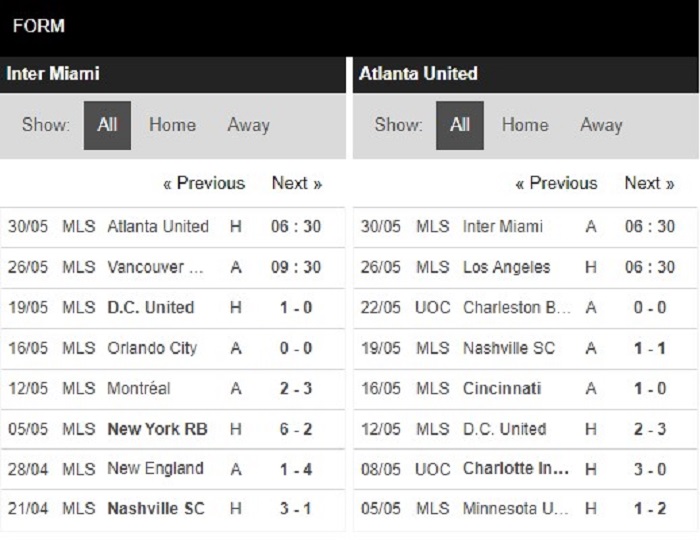This screenshot has height=540, width=700.
Task: Click the Vancouver fixture on 26/05
Action: click(172, 267)
